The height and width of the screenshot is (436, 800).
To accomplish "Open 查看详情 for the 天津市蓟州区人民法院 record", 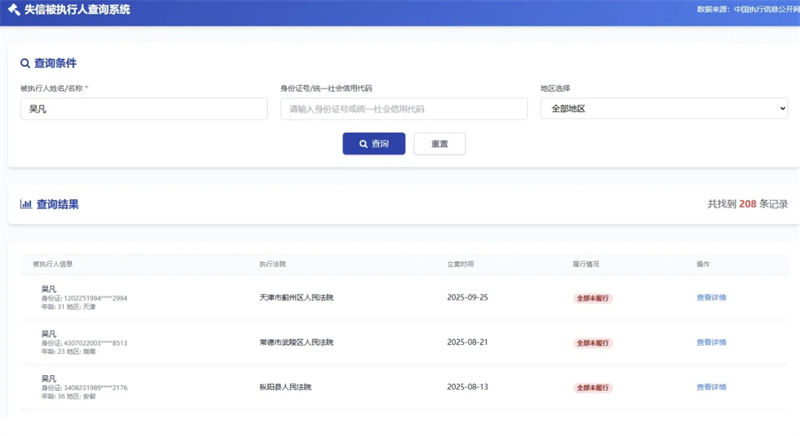I will tap(711, 298).
